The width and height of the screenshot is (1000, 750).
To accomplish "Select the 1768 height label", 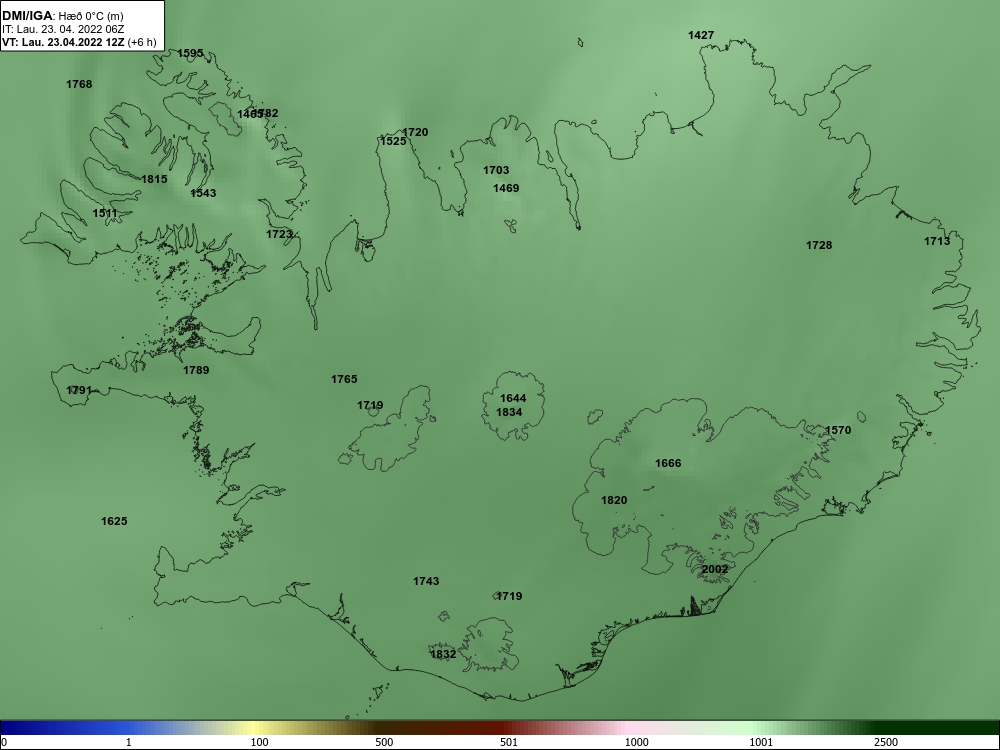I will (x=79, y=84).
